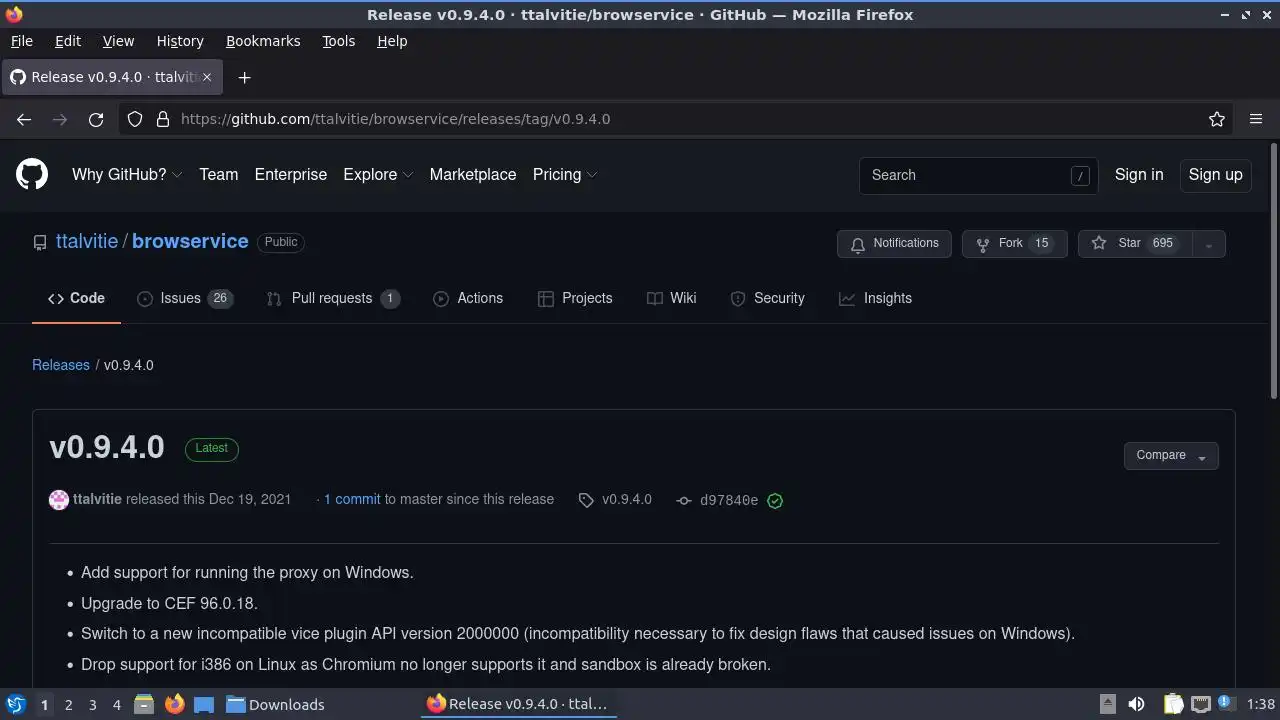Screen dimensions: 1280x720
Task: View site security padlock details
Action: (163, 119)
